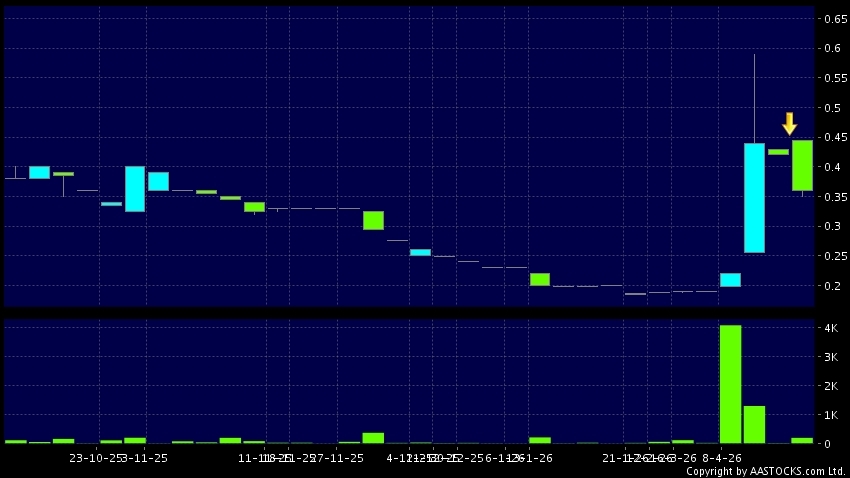The width and height of the screenshot is (850, 478).
Task: Click the 27-11-25 date label
Action: click(336, 458)
